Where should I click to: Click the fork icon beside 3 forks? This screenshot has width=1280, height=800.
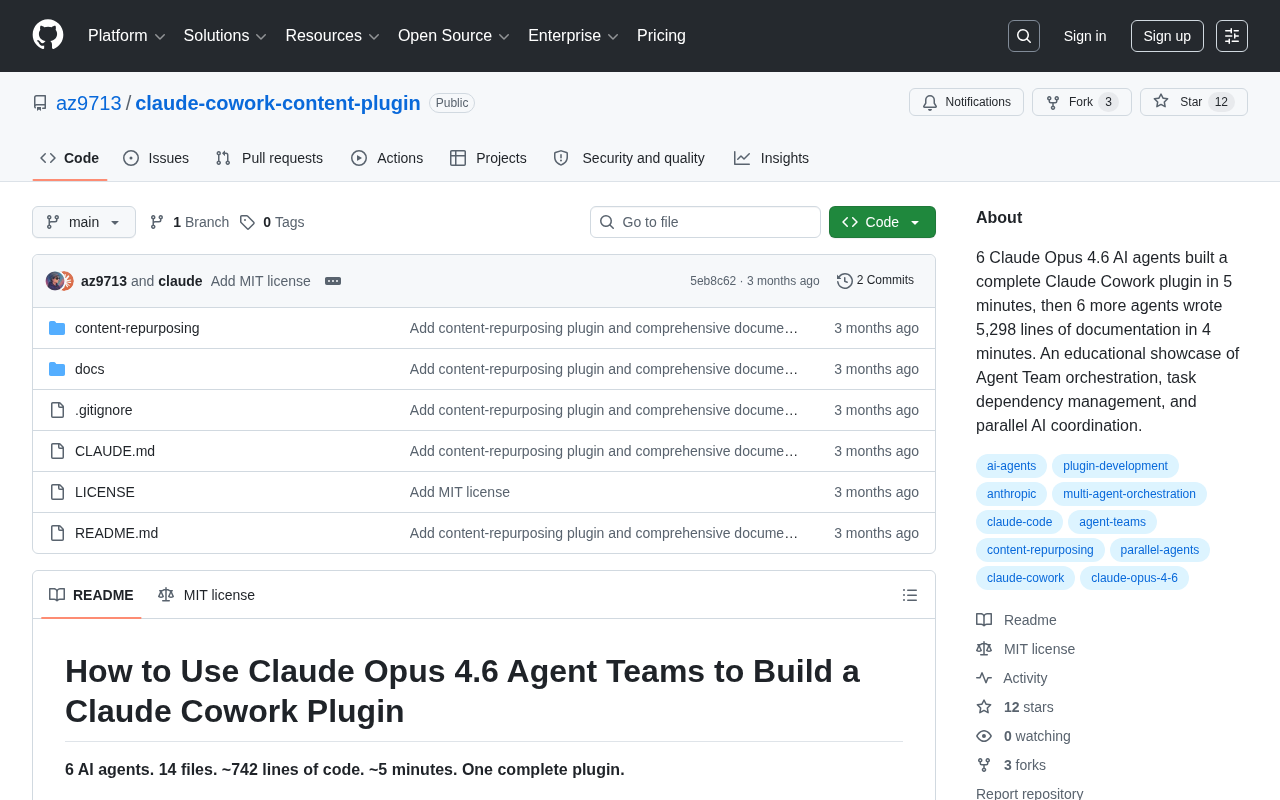[984, 765]
